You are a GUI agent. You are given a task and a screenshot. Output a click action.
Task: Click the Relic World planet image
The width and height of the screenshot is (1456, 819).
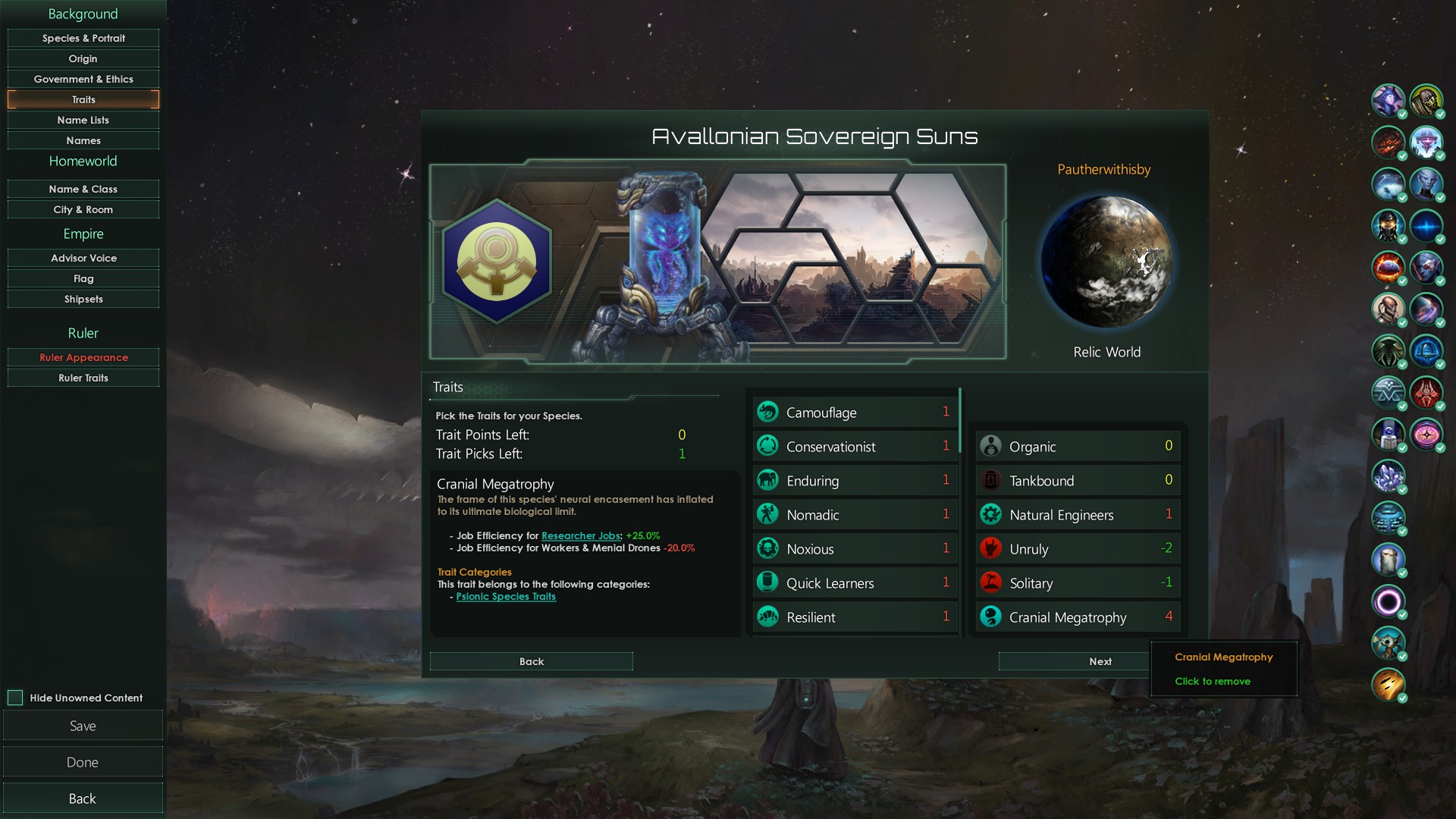[1106, 262]
